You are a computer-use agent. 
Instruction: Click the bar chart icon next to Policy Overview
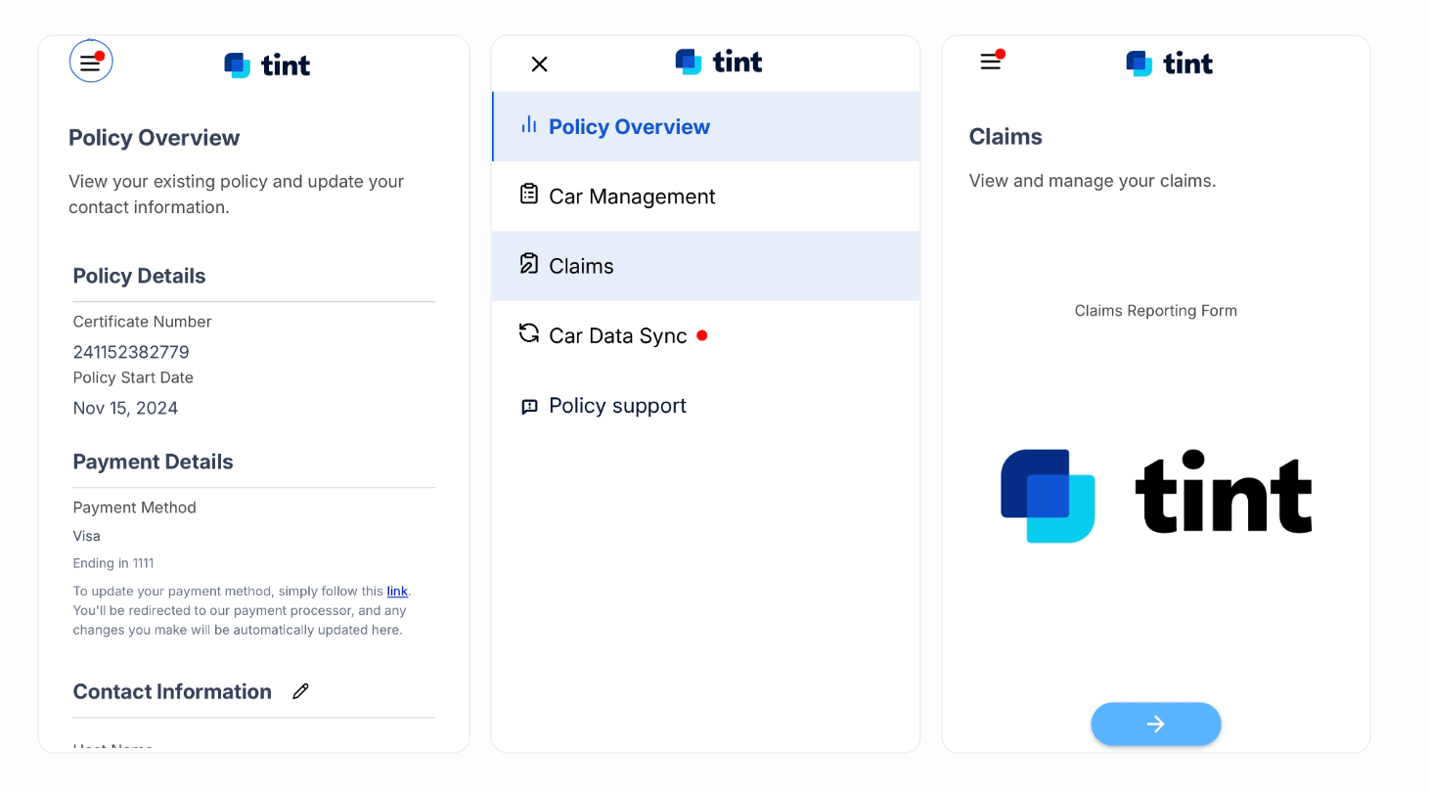[x=529, y=126]
